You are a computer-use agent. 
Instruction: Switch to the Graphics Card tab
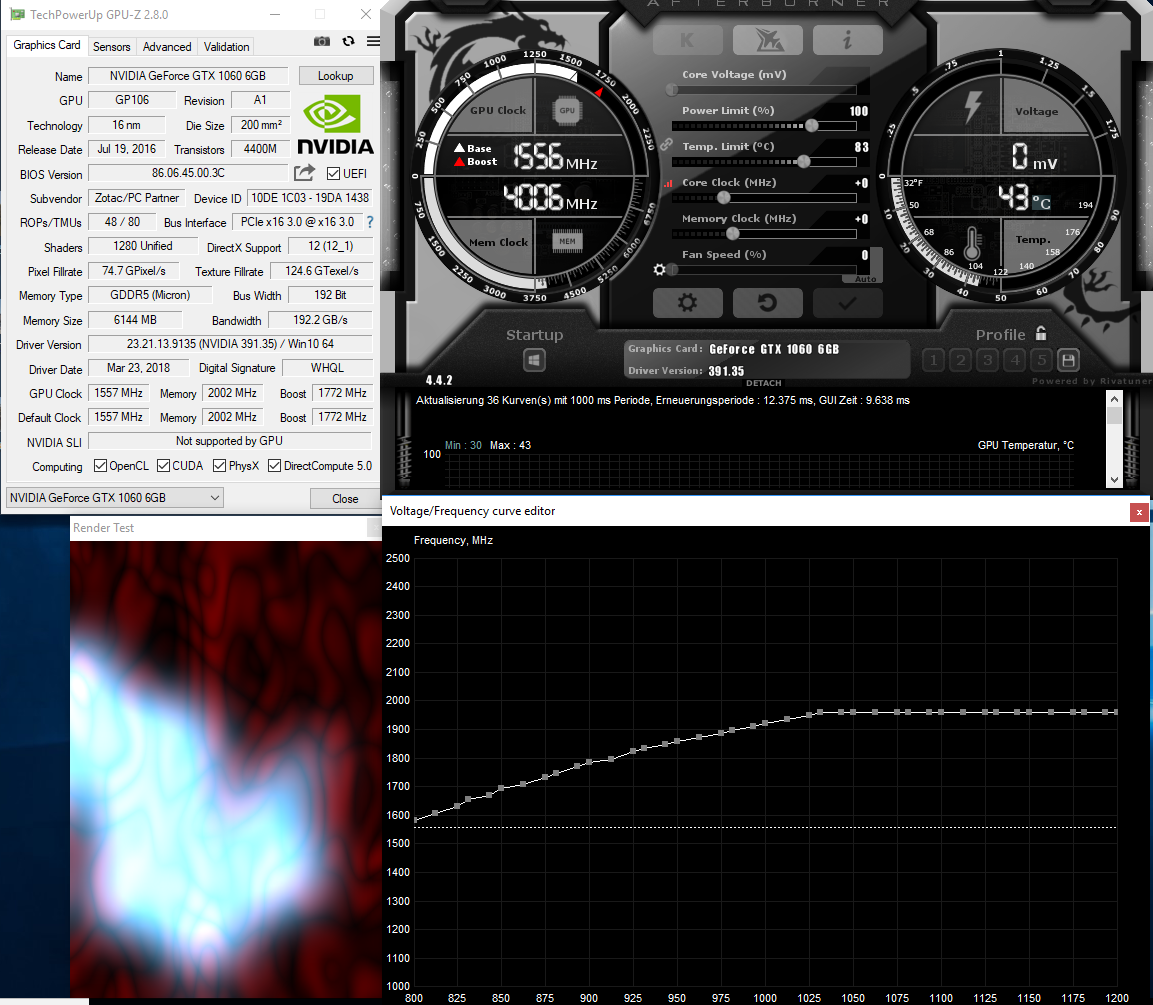(47, 45)
